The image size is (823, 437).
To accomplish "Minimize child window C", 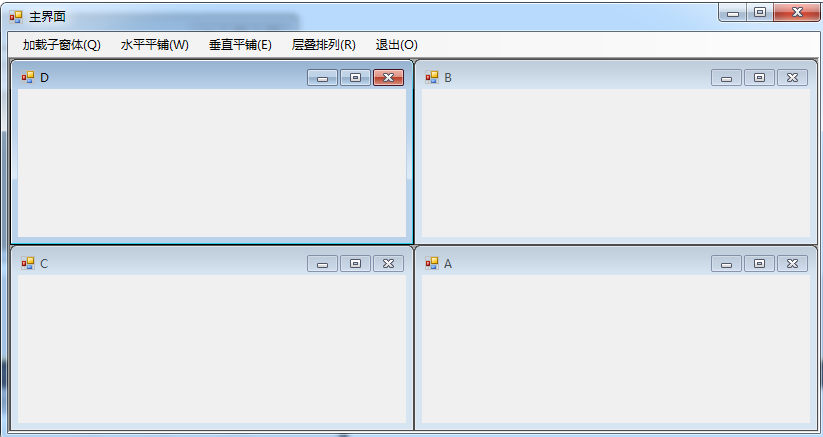I will click(322, 263).
